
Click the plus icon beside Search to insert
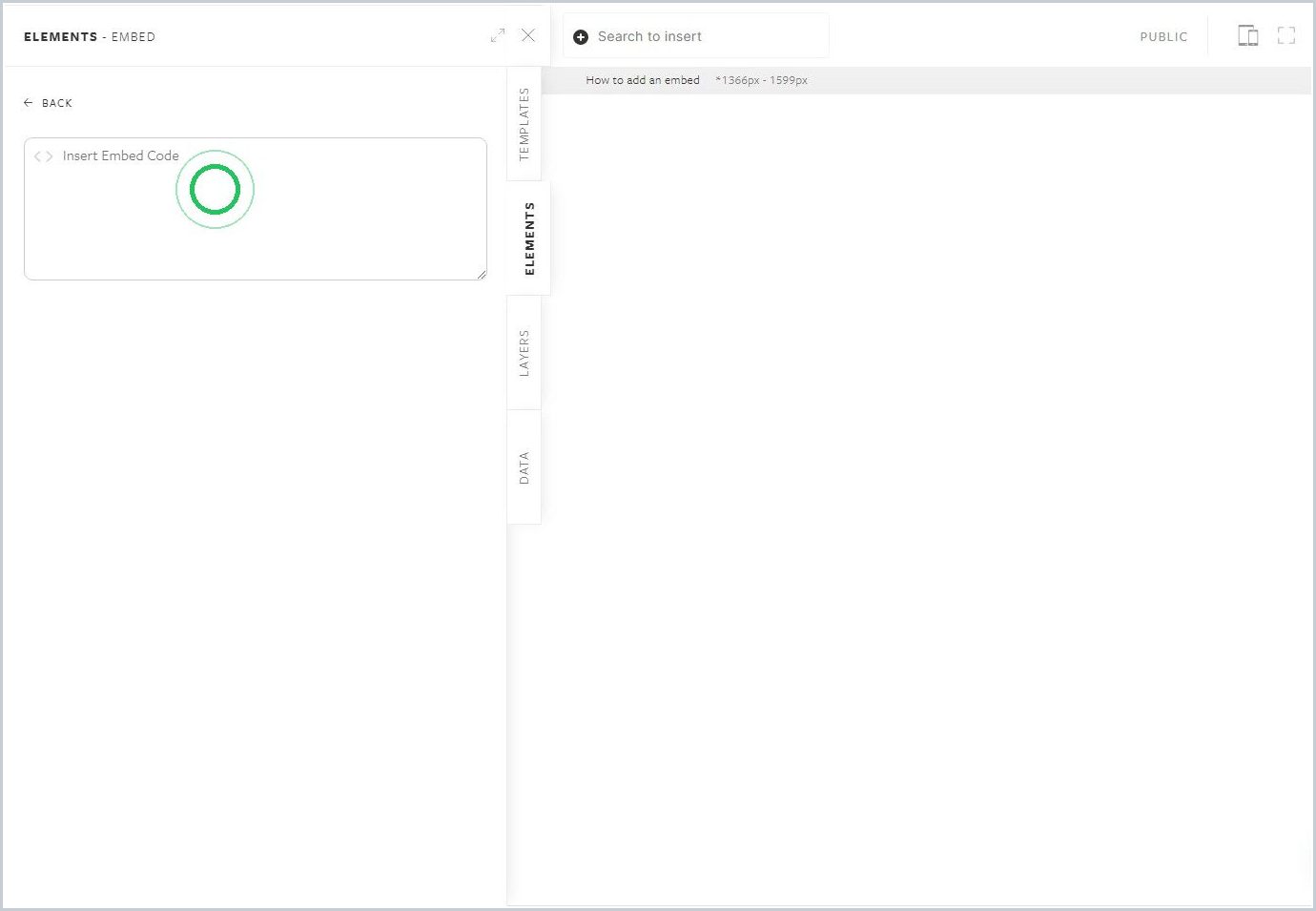point(581,37)
